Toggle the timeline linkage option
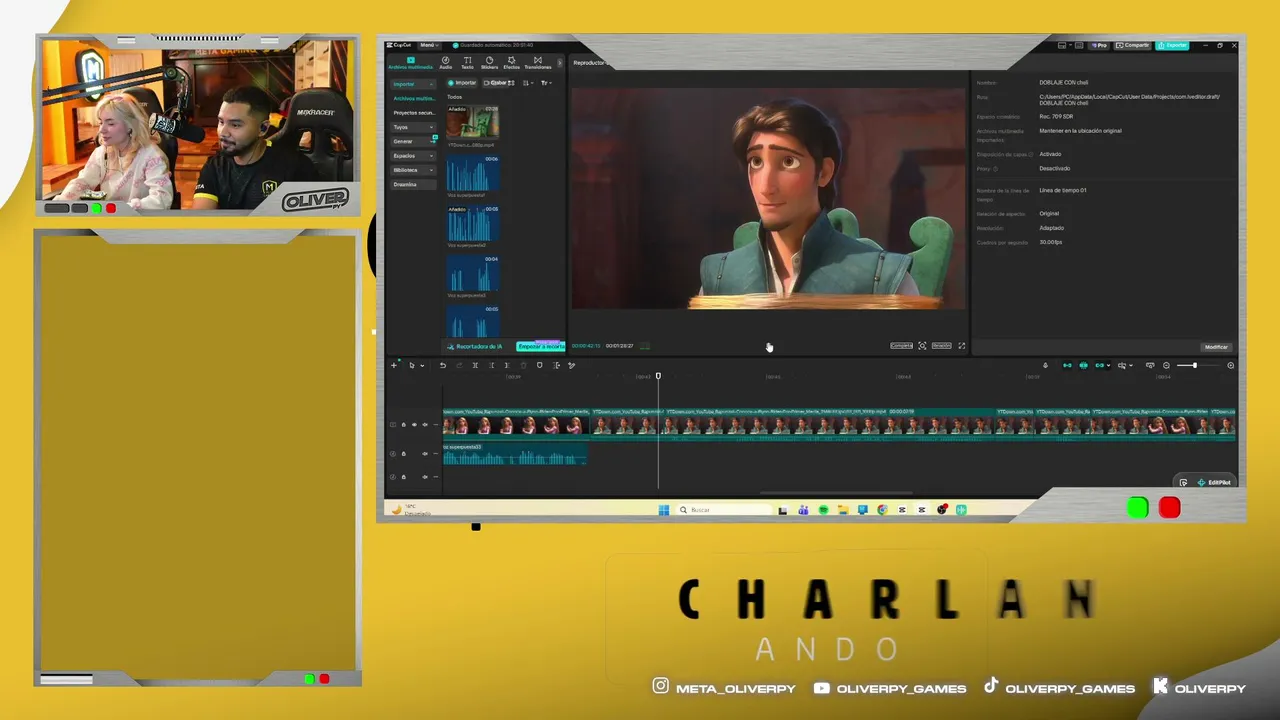The width and height of the screenshot is (1280, 720). (1100, 365)
